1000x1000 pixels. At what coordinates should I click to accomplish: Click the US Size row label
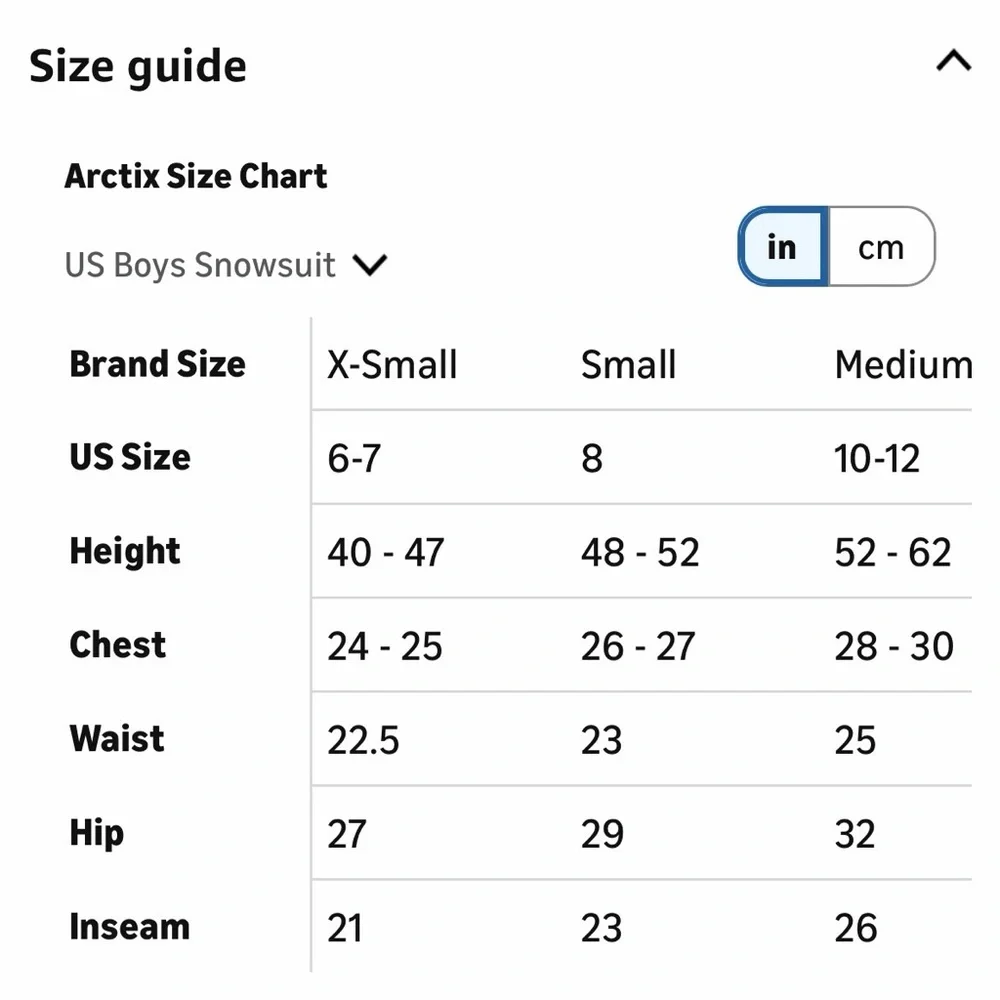129,457
